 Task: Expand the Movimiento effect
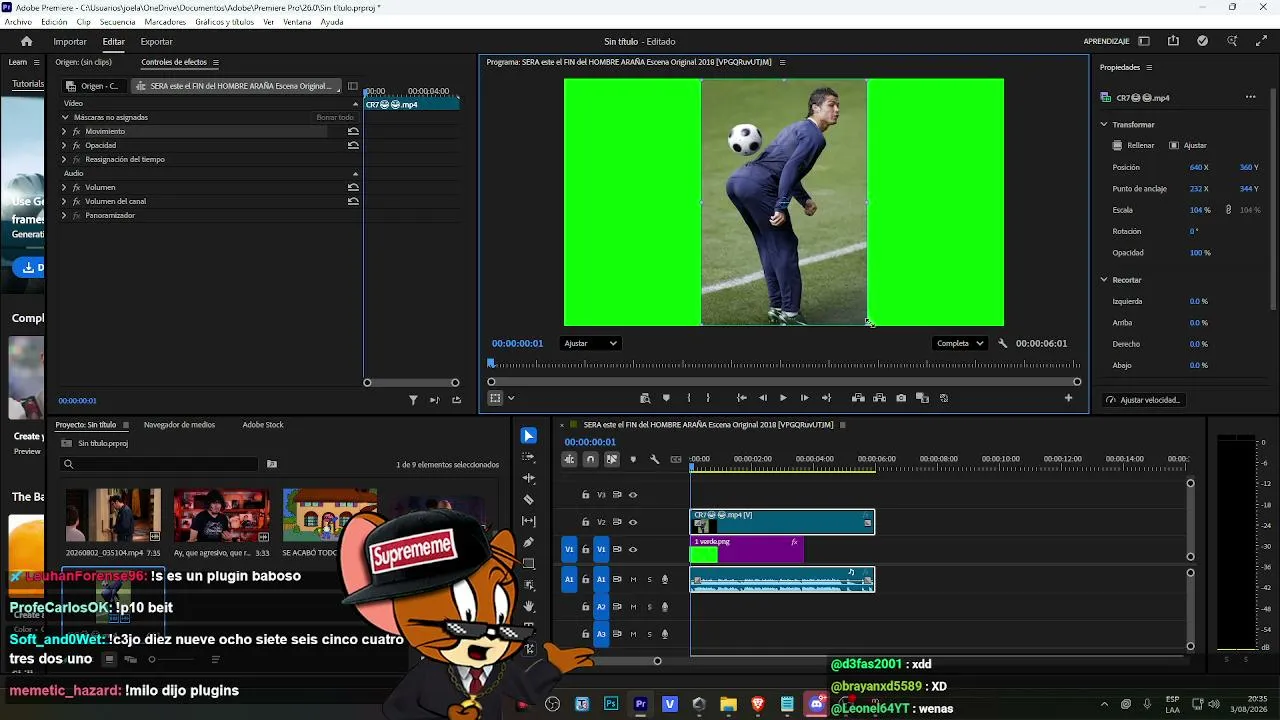coord(64,131)
